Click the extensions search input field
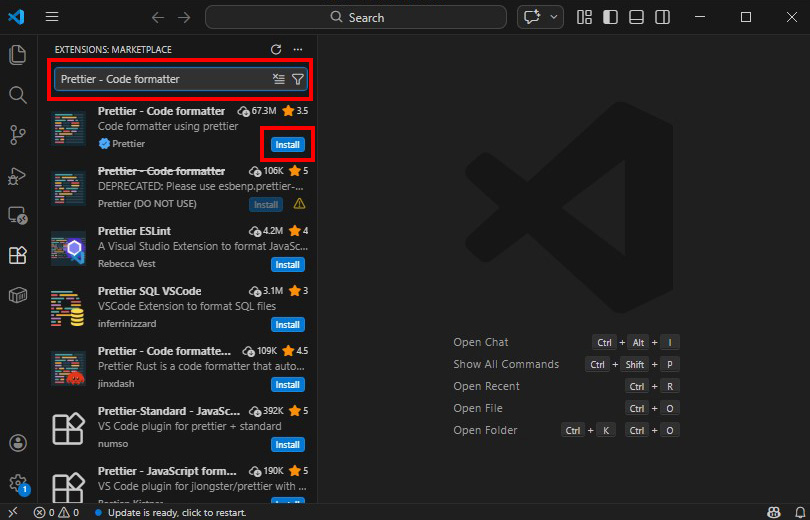The width and height of the screenshot is (810, 520). coord(160,79)
